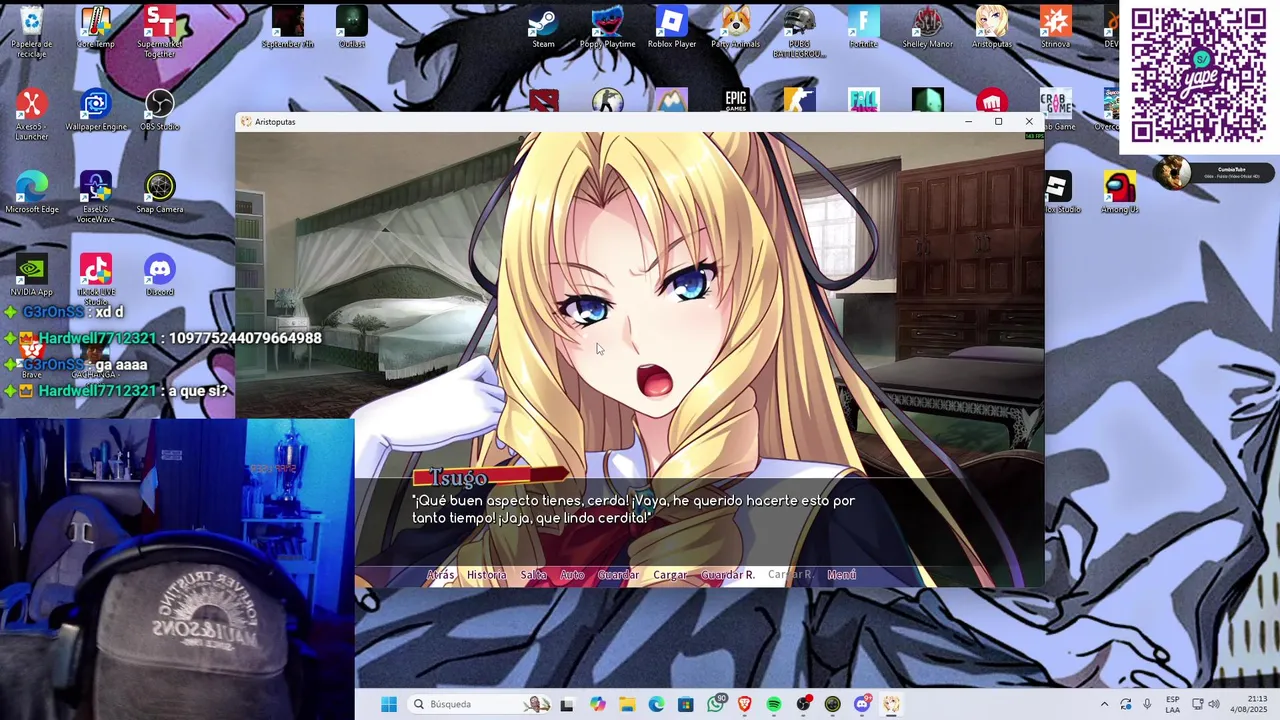This screenshot has height=720, width=1280.
Task: Minimize the Aristoputas game window
Action: coord(968,122)
